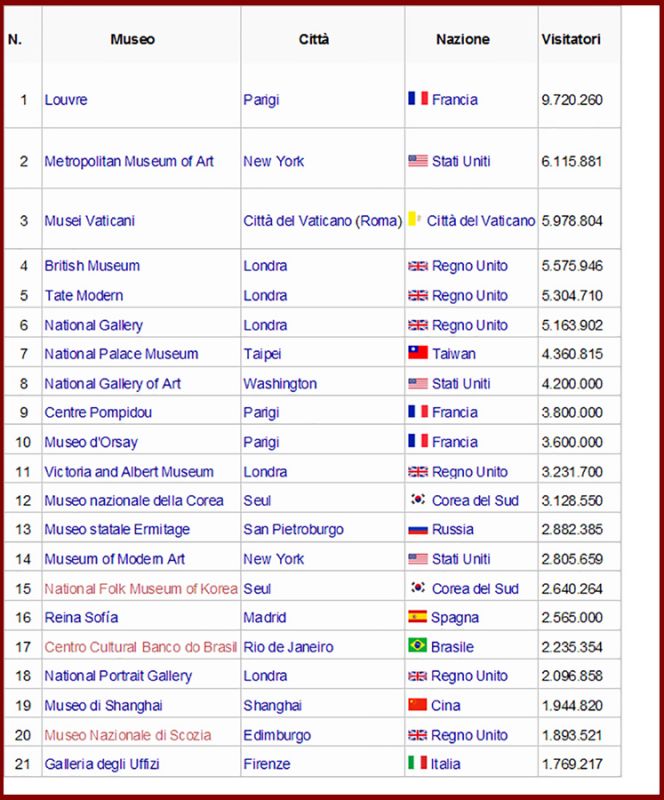Screen dimensions: 664x800
Task: Open the Louvre link
Action: (x=66, y=99)
